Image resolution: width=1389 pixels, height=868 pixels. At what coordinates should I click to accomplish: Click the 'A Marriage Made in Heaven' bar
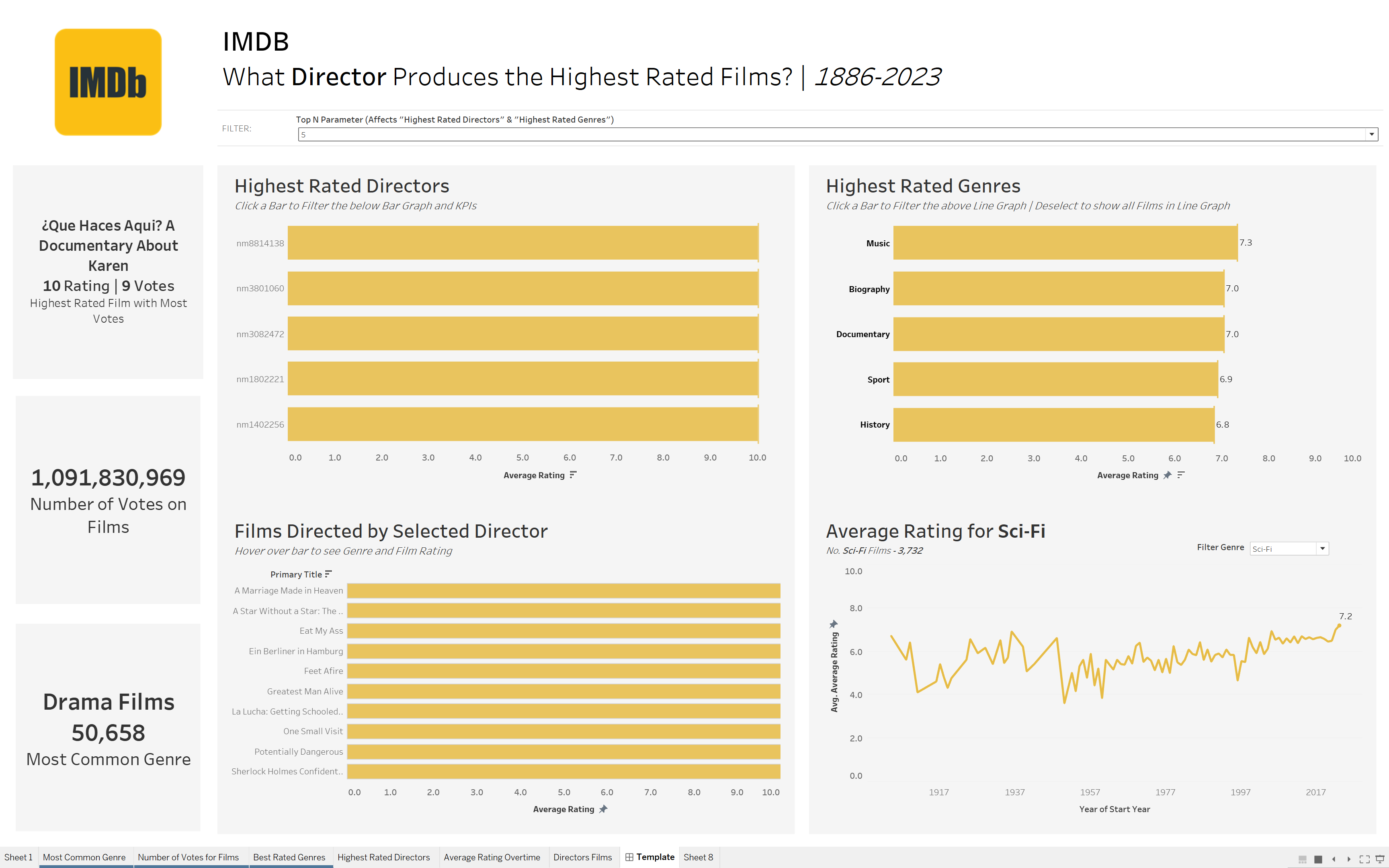coord(563,591)
